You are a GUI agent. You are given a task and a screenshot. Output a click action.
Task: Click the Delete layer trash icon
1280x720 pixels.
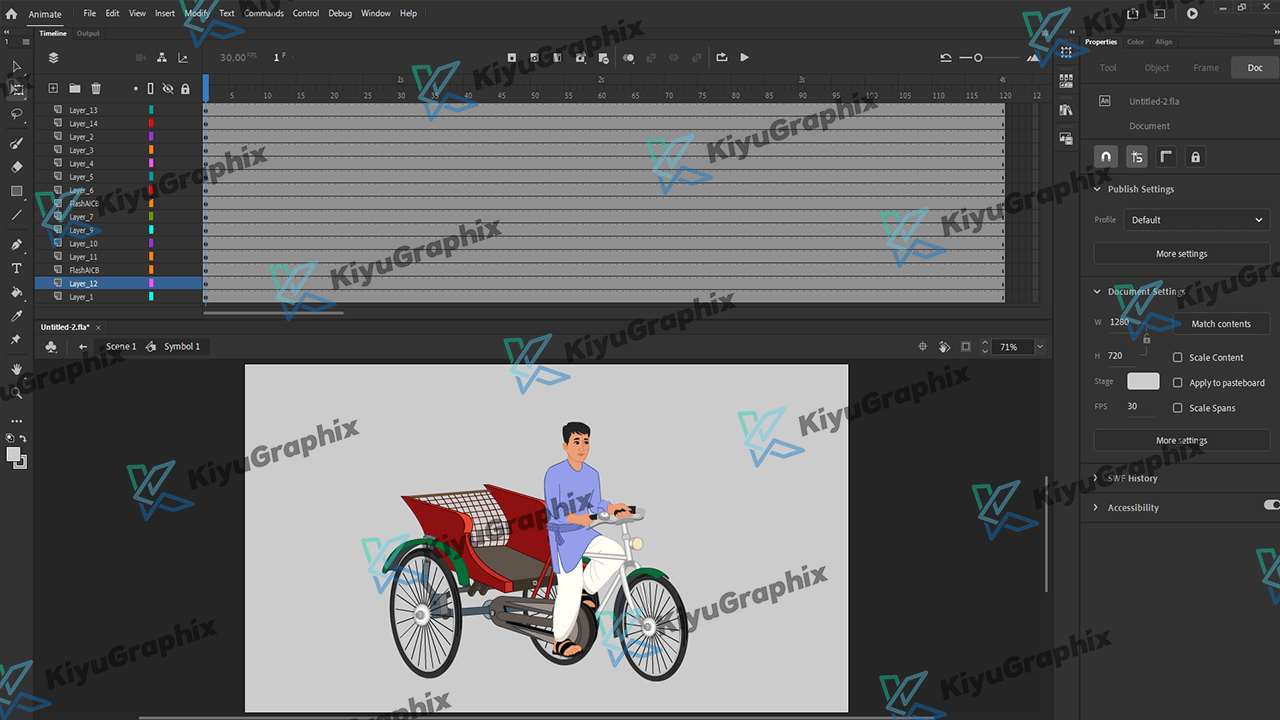(96, 89)
